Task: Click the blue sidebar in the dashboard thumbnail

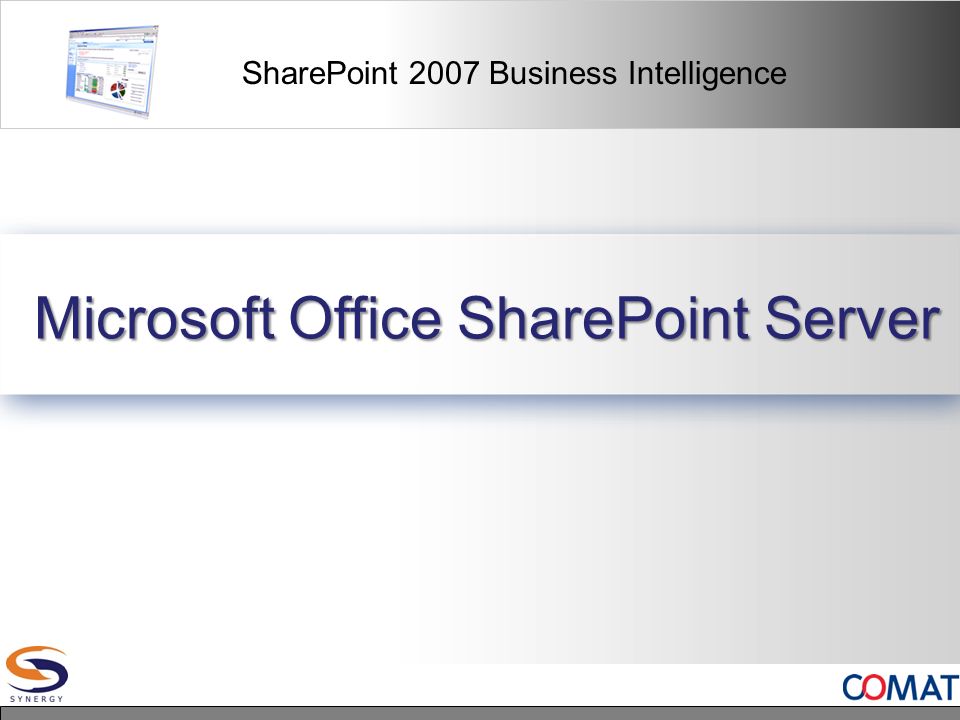Action: tap(72, 73)
